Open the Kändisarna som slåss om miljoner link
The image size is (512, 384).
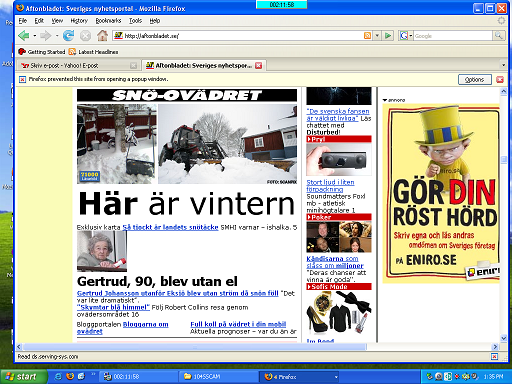coord(335,262)
